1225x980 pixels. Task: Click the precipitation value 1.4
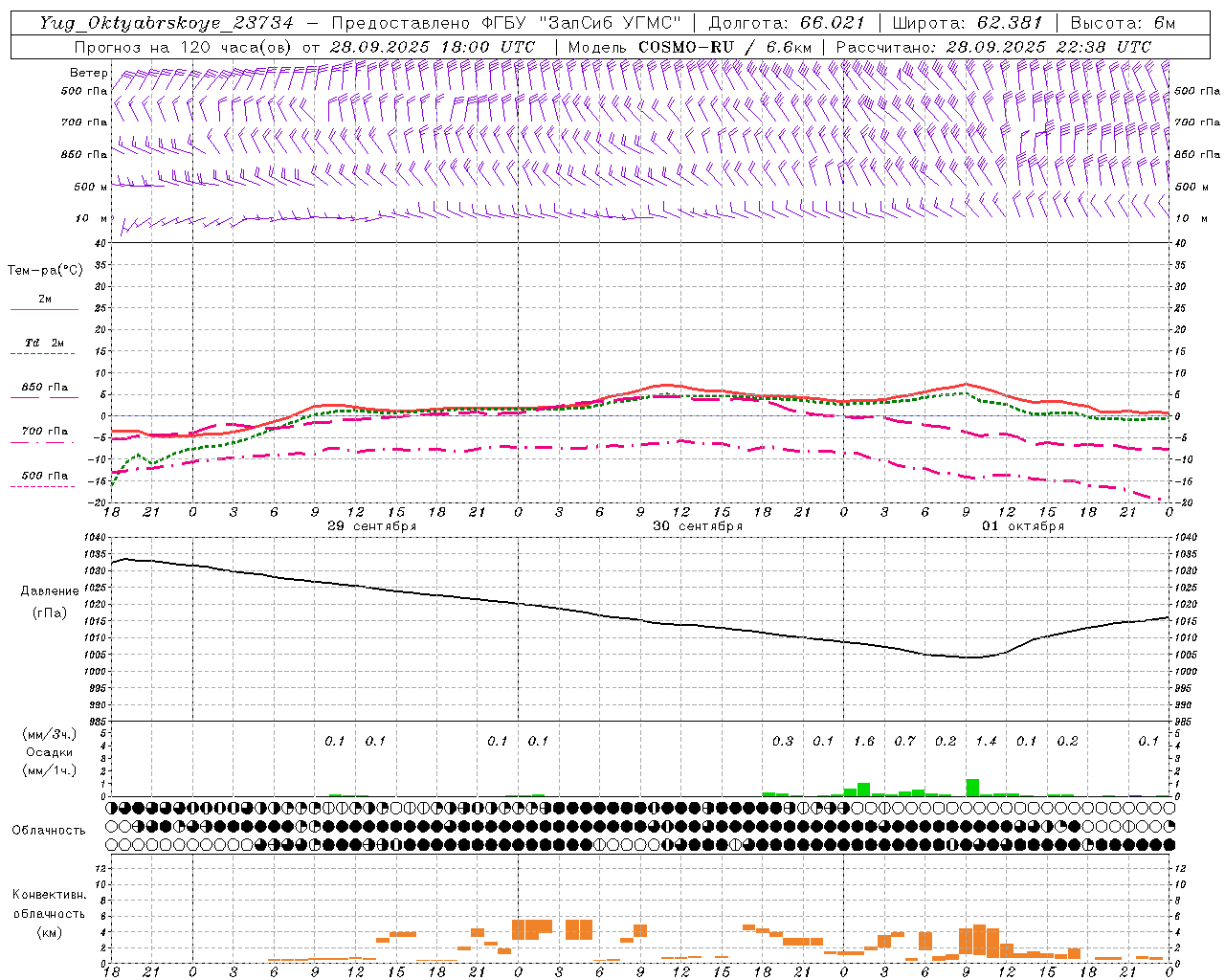coord(986,741)
